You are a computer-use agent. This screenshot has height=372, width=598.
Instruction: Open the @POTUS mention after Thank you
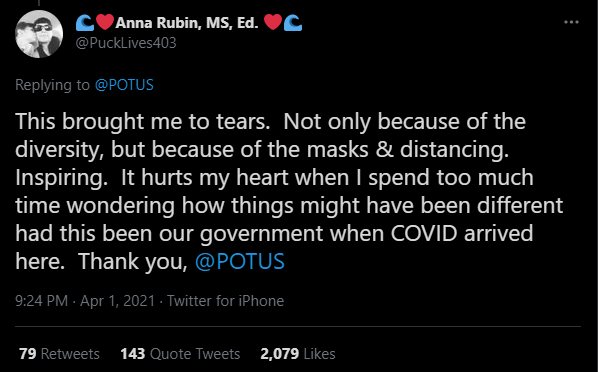click(x=240, y=261)
